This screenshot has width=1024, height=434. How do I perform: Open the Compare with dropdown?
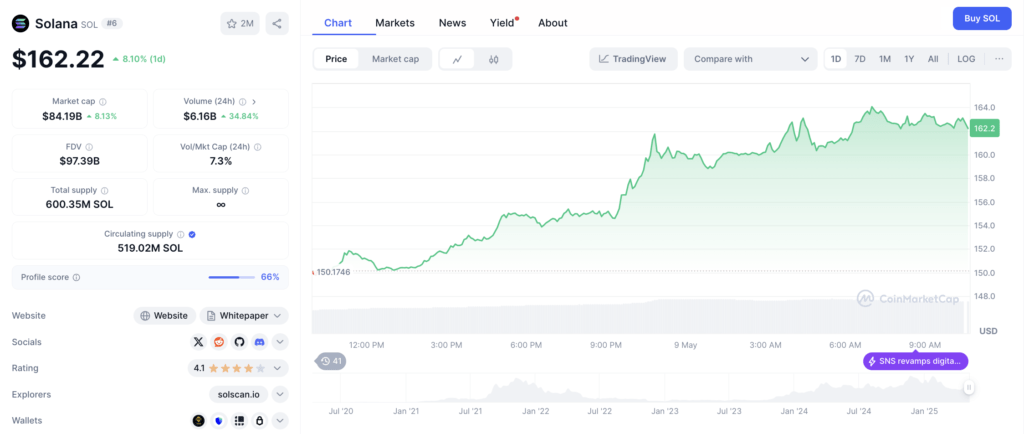click(x=750, y=59)
